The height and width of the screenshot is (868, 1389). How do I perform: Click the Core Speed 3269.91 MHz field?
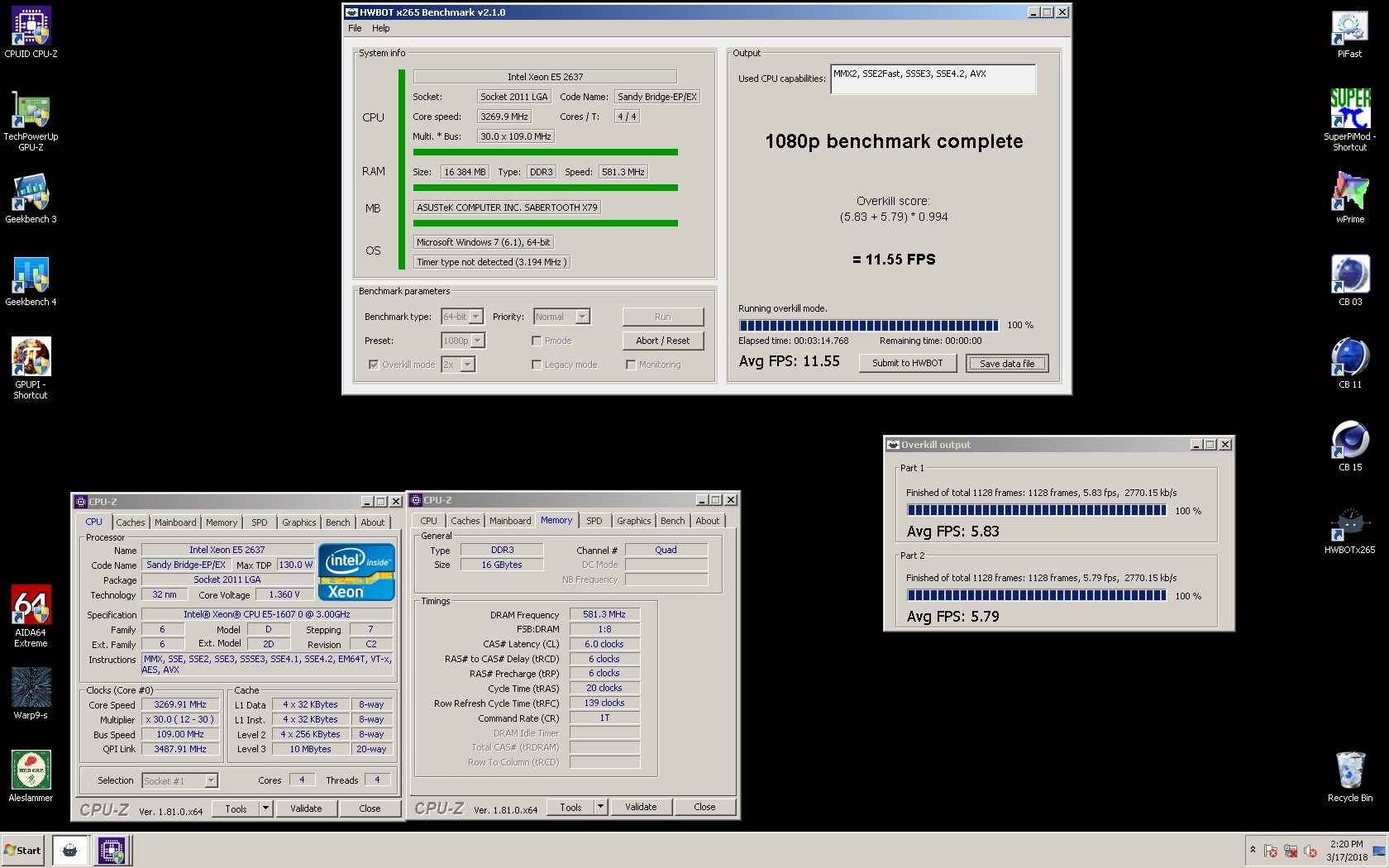(x=180, y=705)
